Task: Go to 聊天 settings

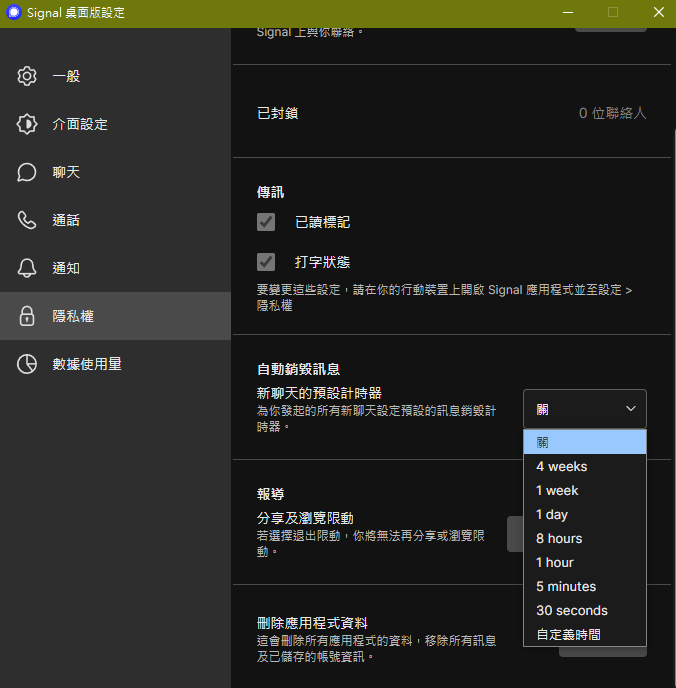Action: pos(115,172)
